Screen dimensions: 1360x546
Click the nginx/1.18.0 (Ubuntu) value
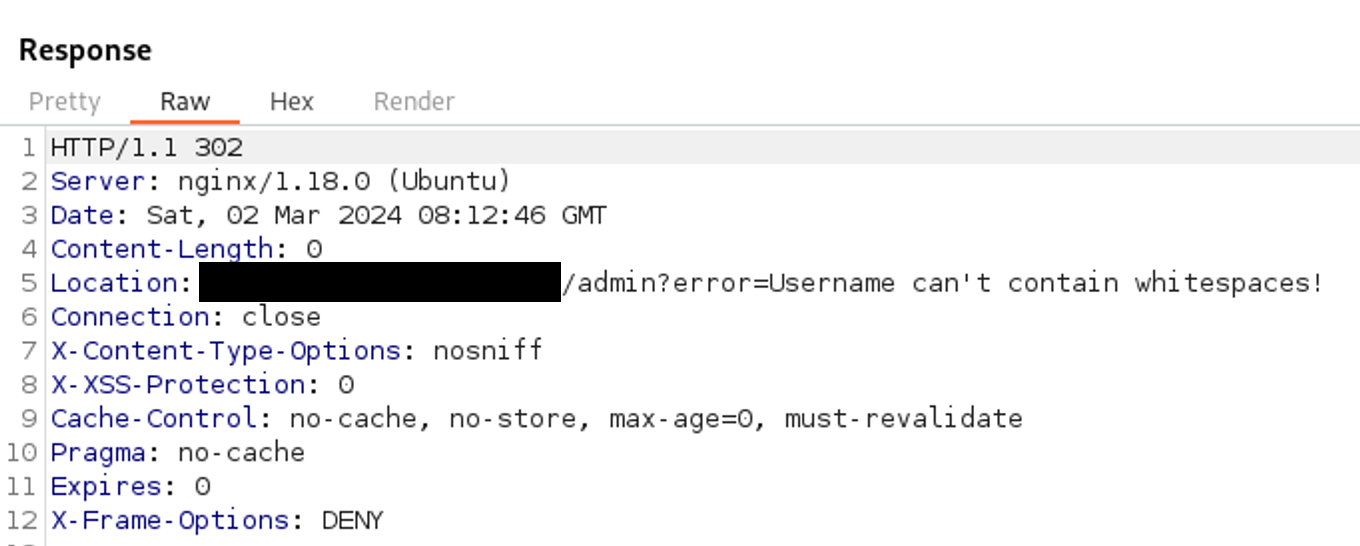344,182
